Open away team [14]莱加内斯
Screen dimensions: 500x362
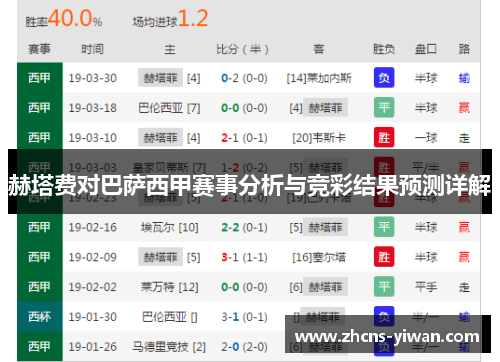pyautogui.click(x=319, y=78)
